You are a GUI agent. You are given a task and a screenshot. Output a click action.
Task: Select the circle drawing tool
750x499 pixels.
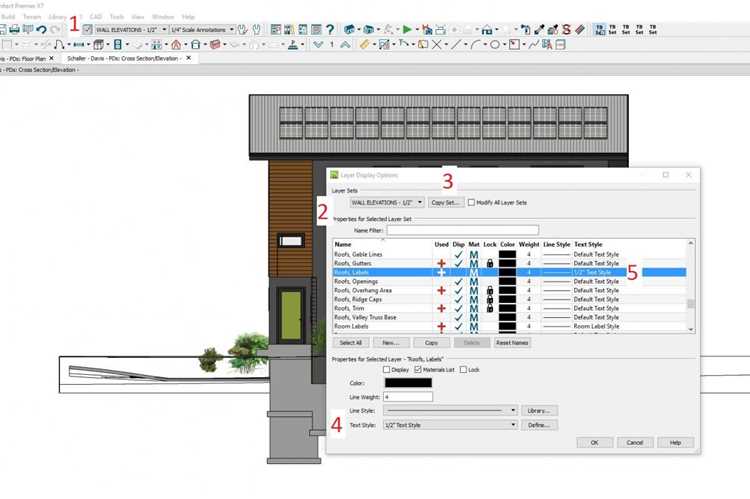495,45
